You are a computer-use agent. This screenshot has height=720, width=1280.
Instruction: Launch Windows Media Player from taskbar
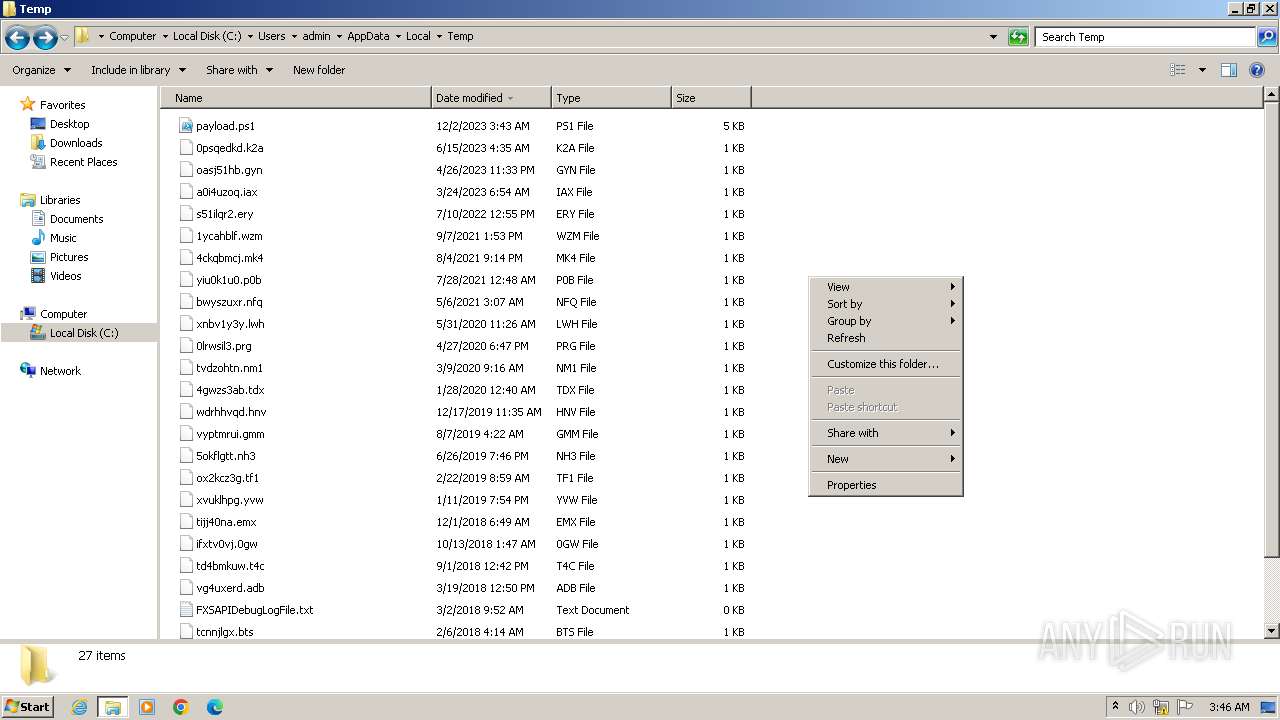pyautogui.click(x=147, y=707)
